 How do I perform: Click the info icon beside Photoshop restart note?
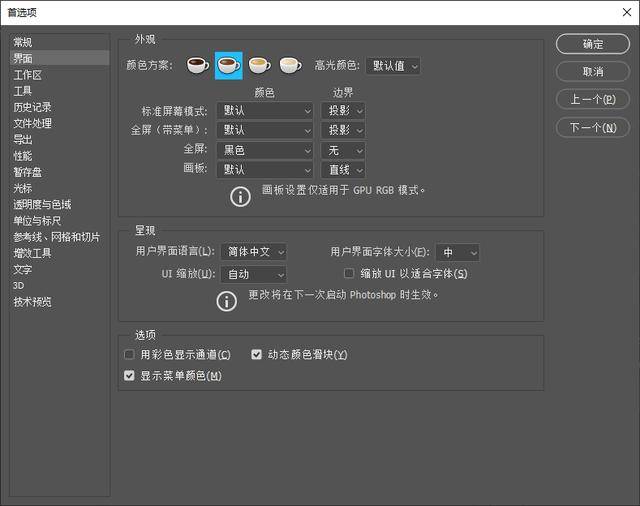pos(227,300)
